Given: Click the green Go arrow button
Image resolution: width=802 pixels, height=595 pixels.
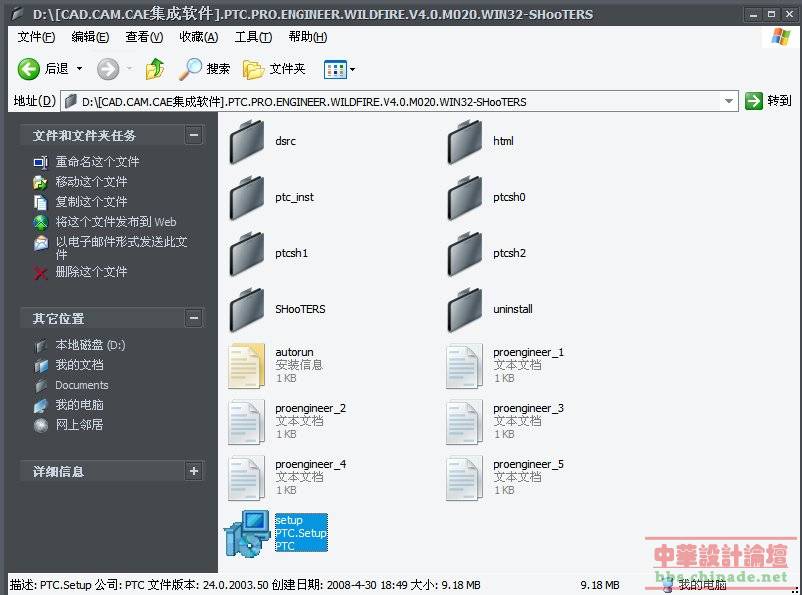Looking at the screenshot, I should click(753, 101).
